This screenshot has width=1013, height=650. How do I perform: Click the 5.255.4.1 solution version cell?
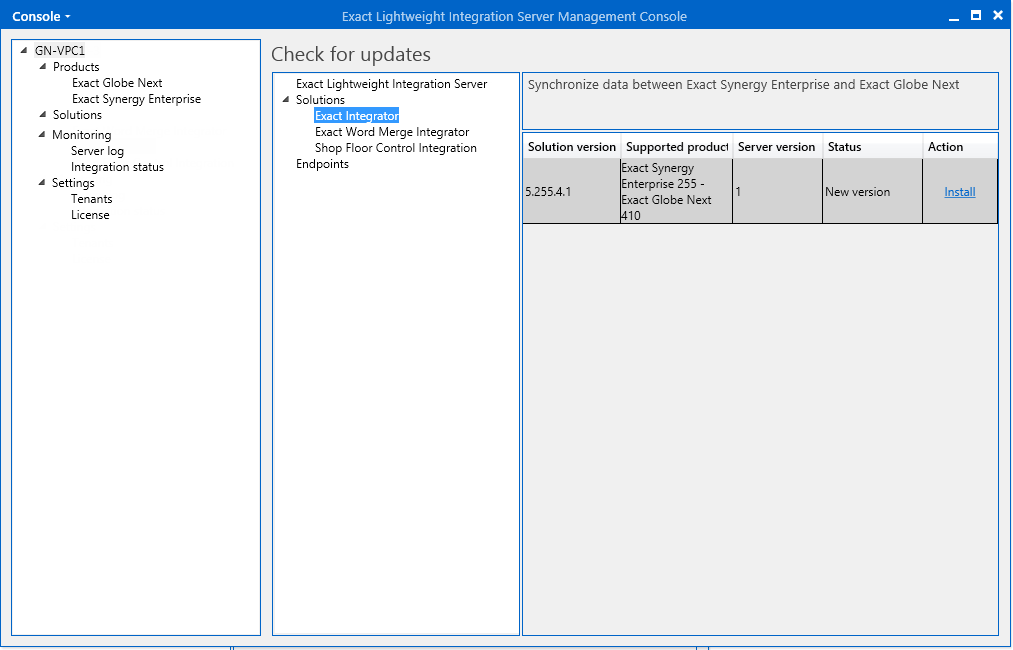pos(572,192)
